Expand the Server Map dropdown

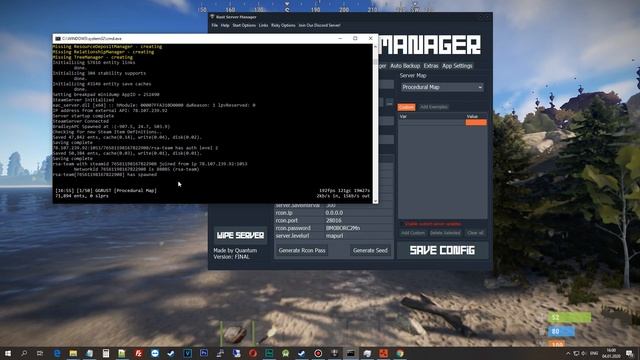(442, 87)
